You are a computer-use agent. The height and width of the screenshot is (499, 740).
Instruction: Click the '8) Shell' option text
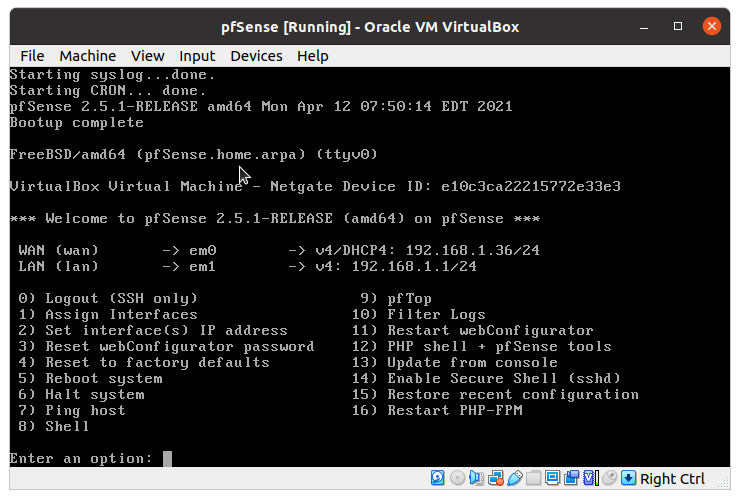(54, 427)
